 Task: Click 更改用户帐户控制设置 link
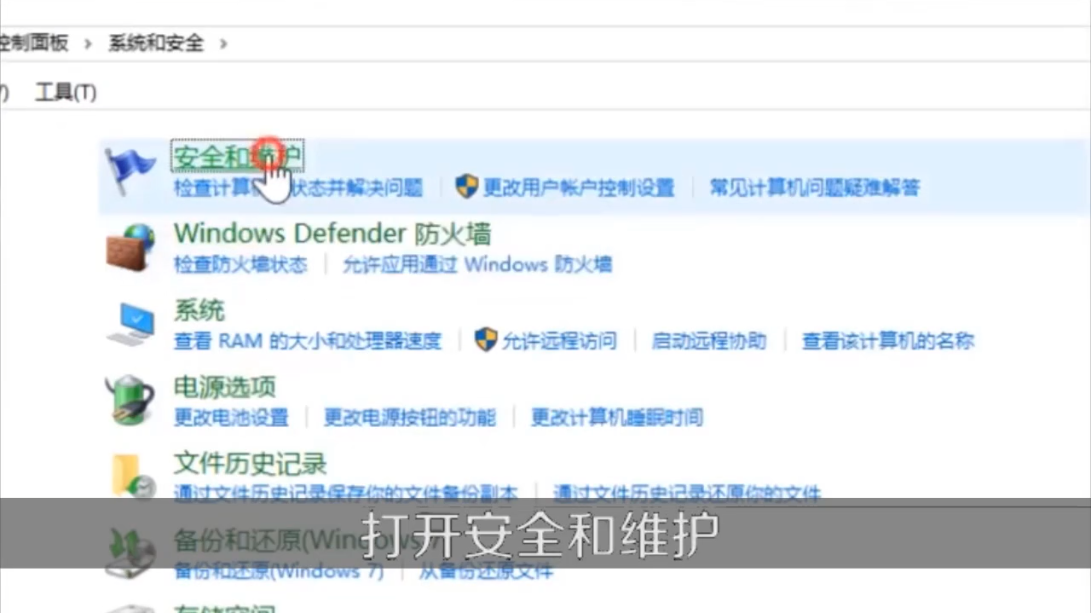point(579,187)
